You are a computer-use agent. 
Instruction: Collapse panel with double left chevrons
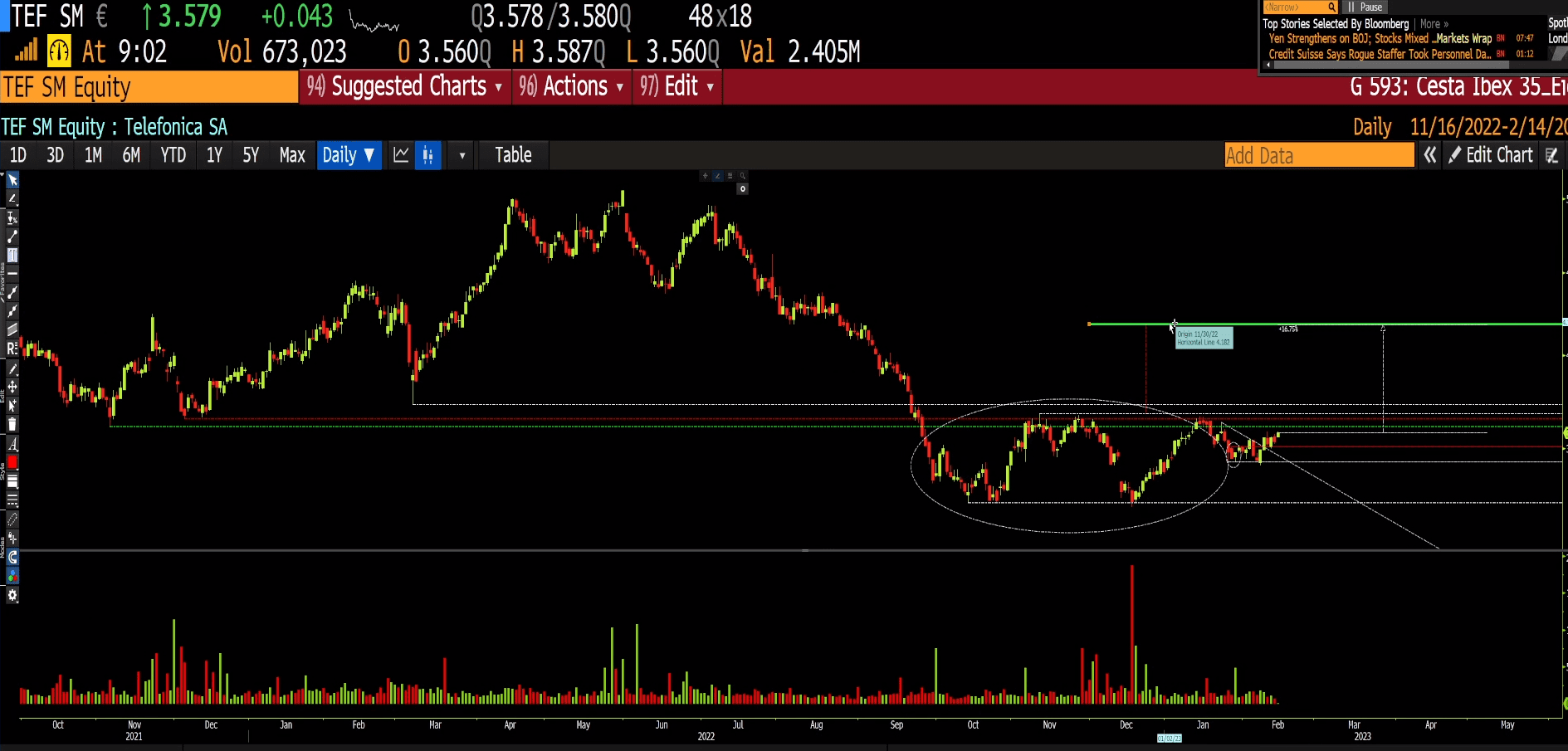click(1429, 155)
